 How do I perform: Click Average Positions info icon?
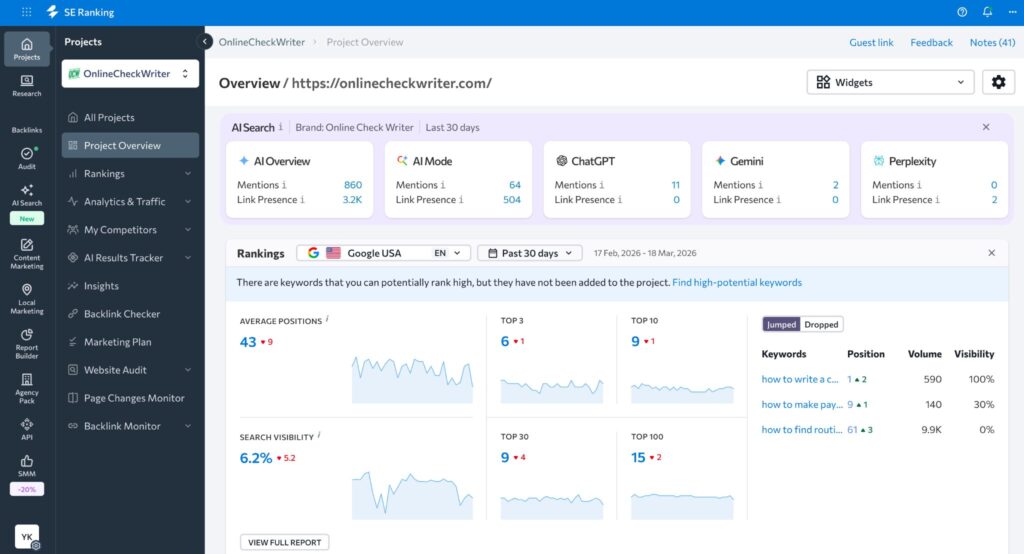(327, 319)
